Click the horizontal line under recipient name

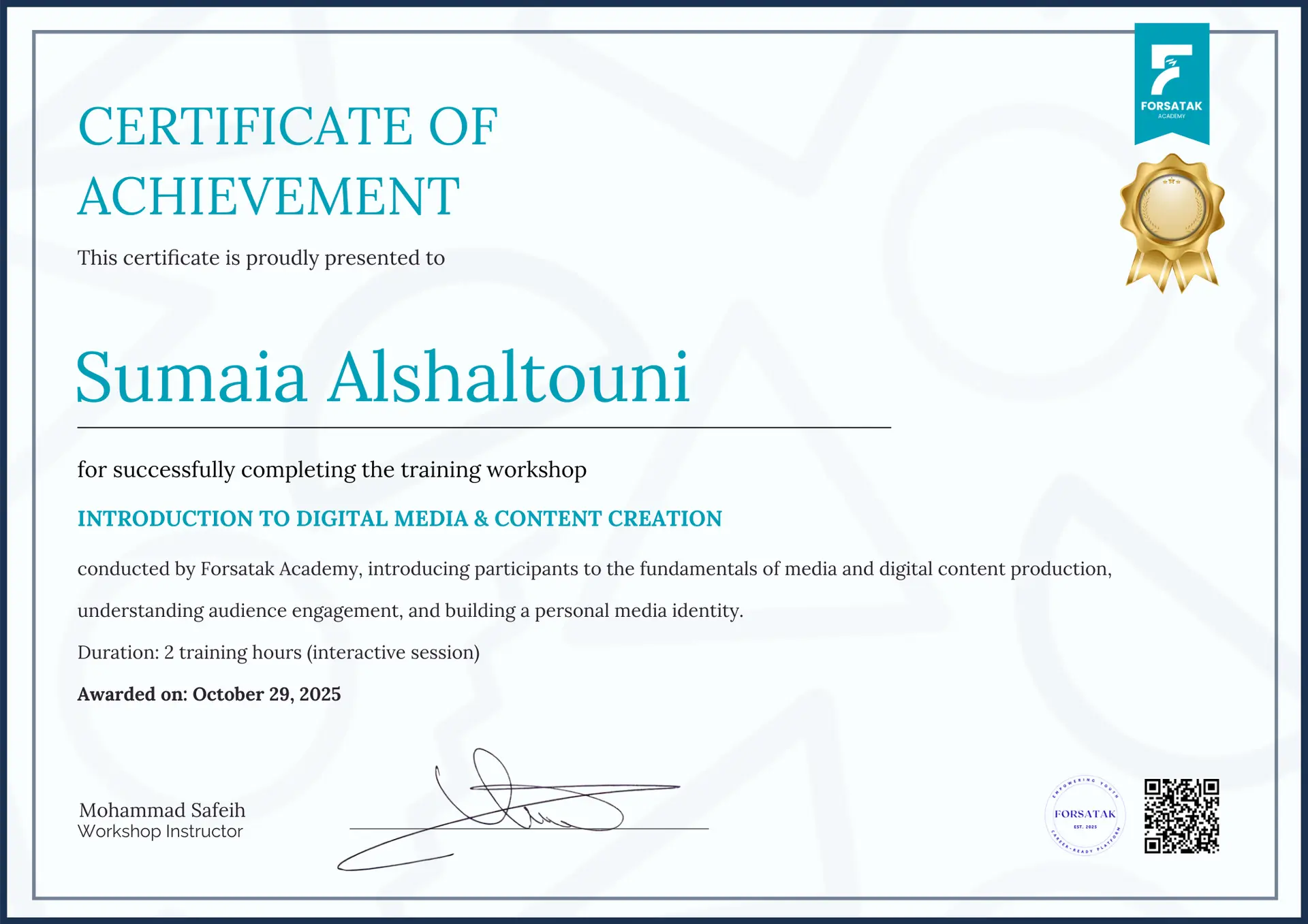[484, 428]
